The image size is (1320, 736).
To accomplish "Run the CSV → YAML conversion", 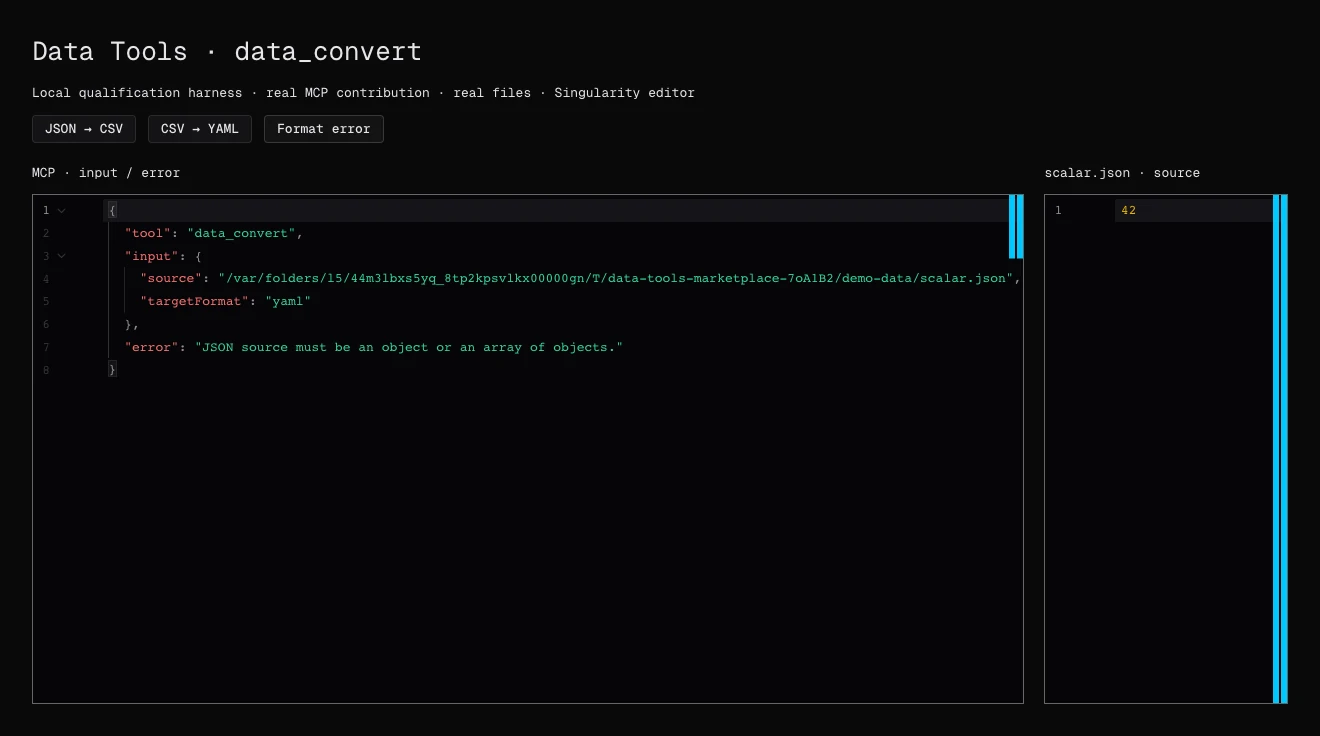I will coord(200,129).
